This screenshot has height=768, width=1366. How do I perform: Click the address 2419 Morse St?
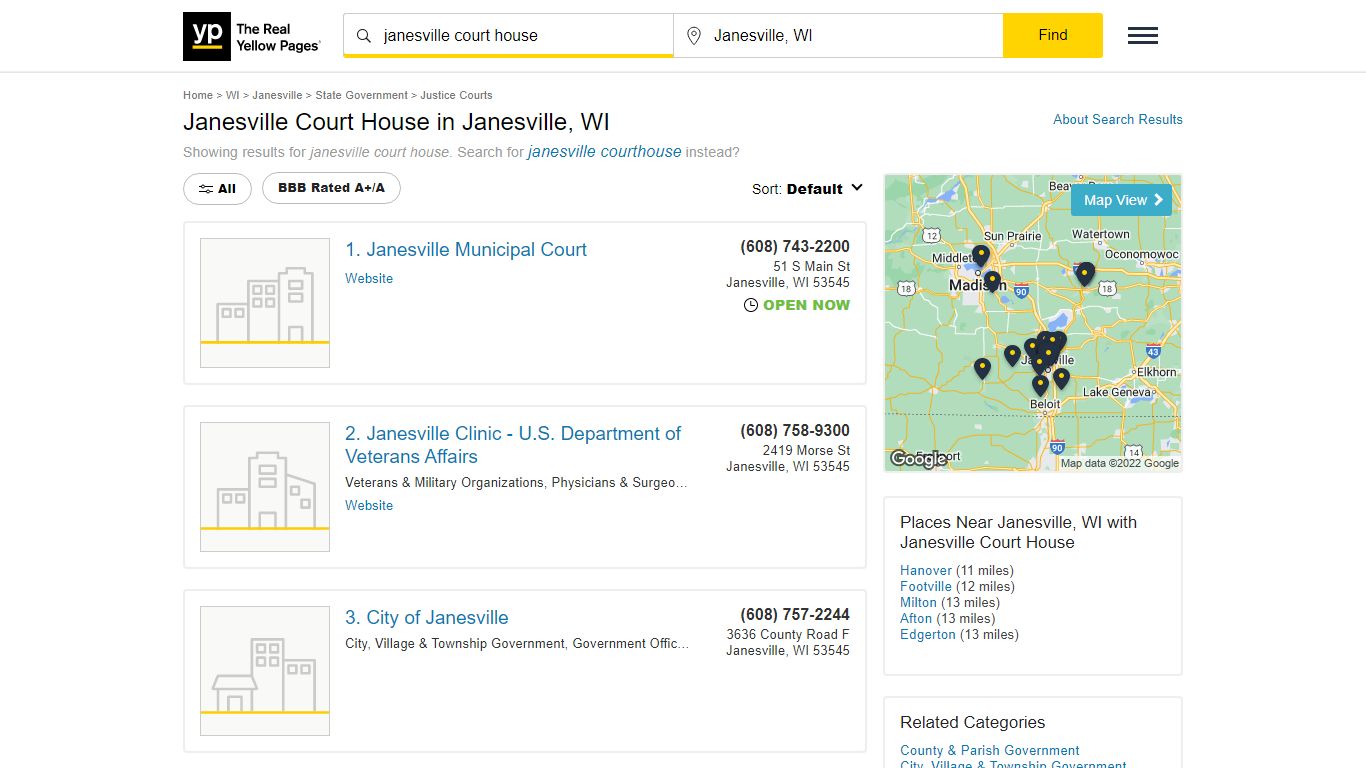[x=806, y=450]
